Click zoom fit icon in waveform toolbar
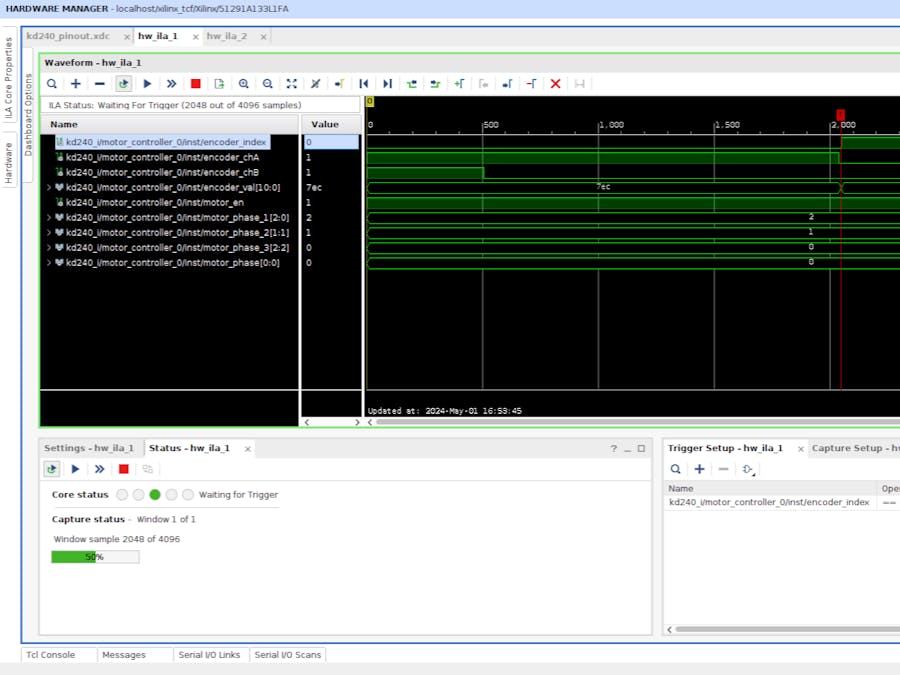The height and width of the screenshot is (675, 900). pos(292,84)
